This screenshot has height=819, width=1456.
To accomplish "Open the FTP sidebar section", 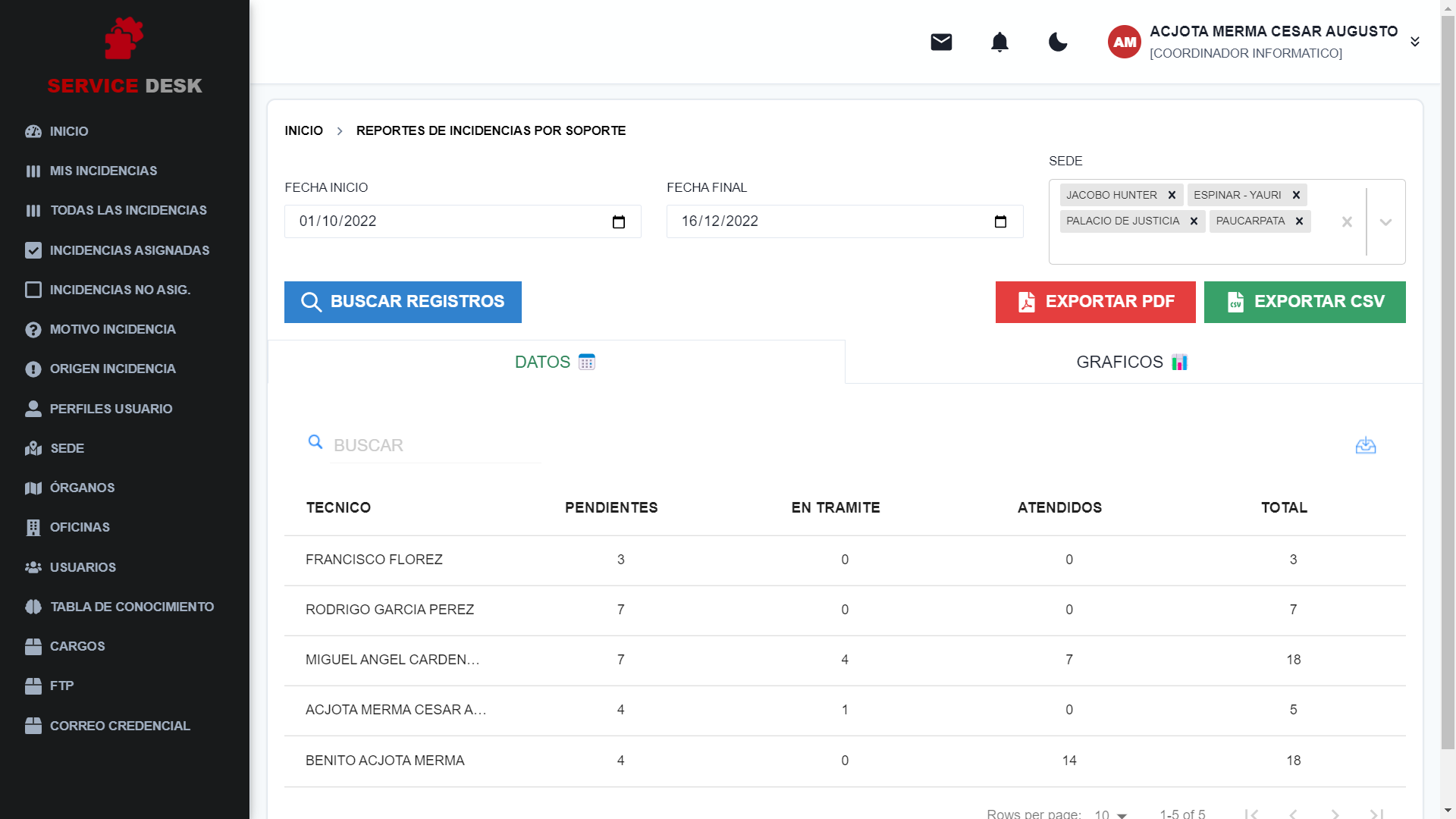I will tap(61, 686).
